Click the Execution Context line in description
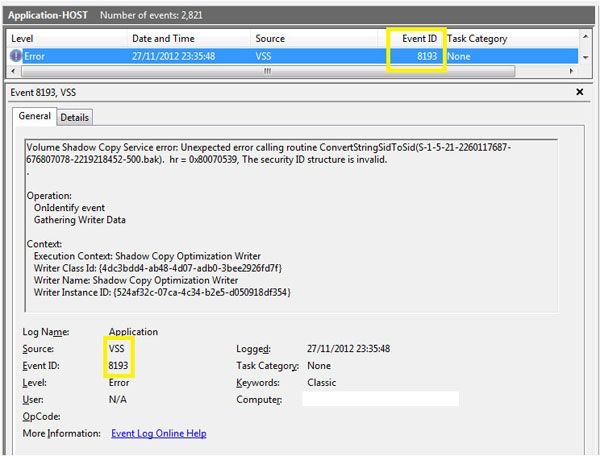The image size is (600, 456). click(147, 256)
